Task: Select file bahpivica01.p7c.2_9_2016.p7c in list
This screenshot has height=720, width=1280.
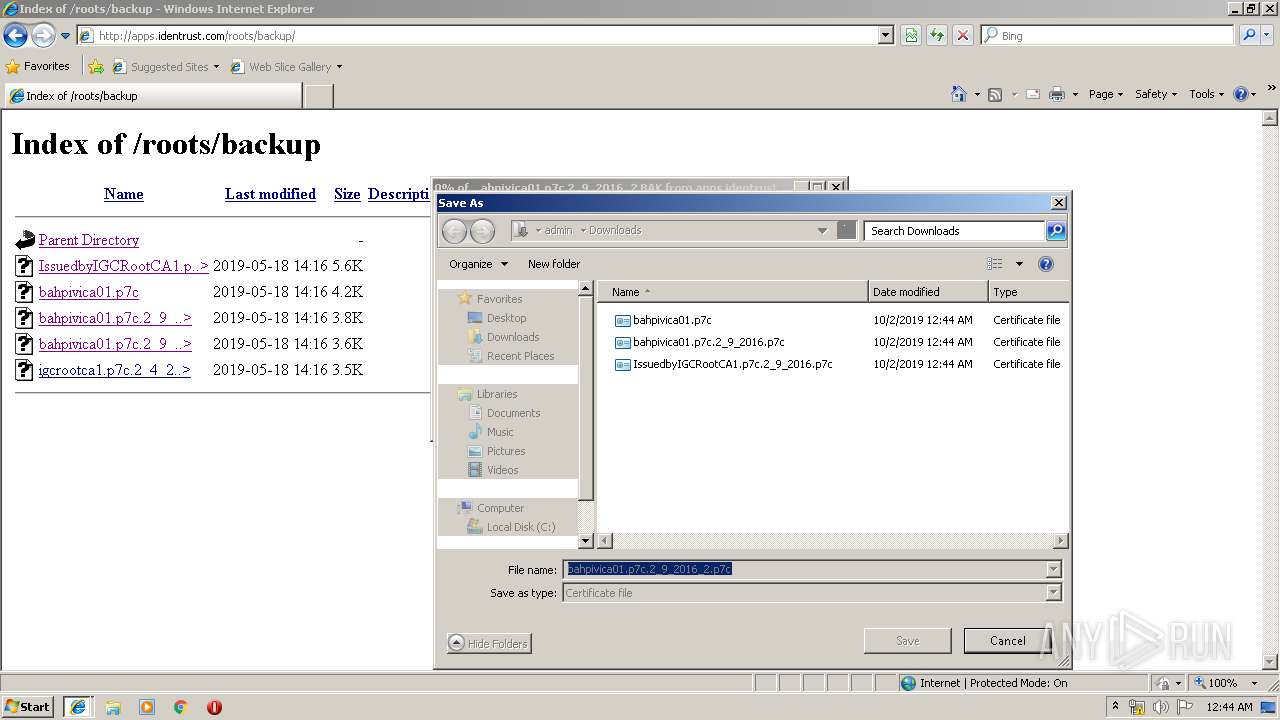Action: point(708,342)
